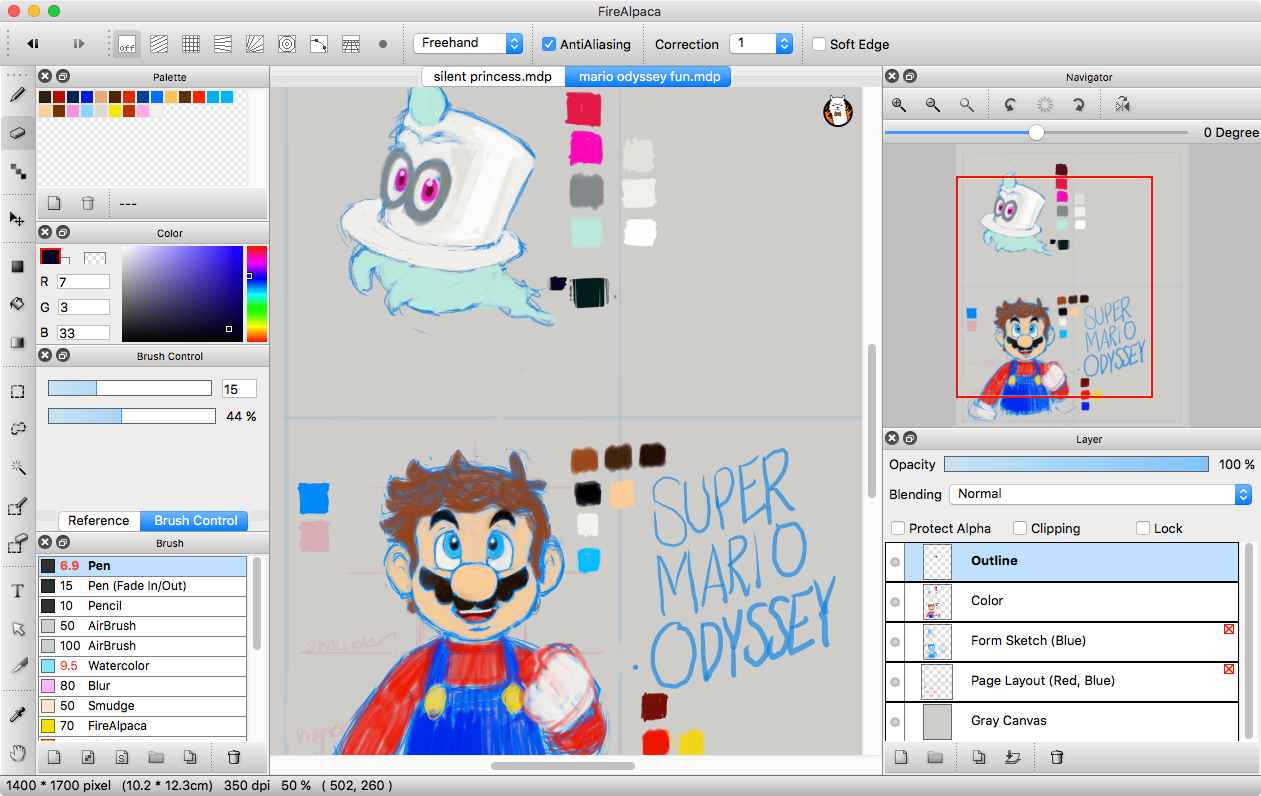Enable the Clipping checkbox

1020,528
